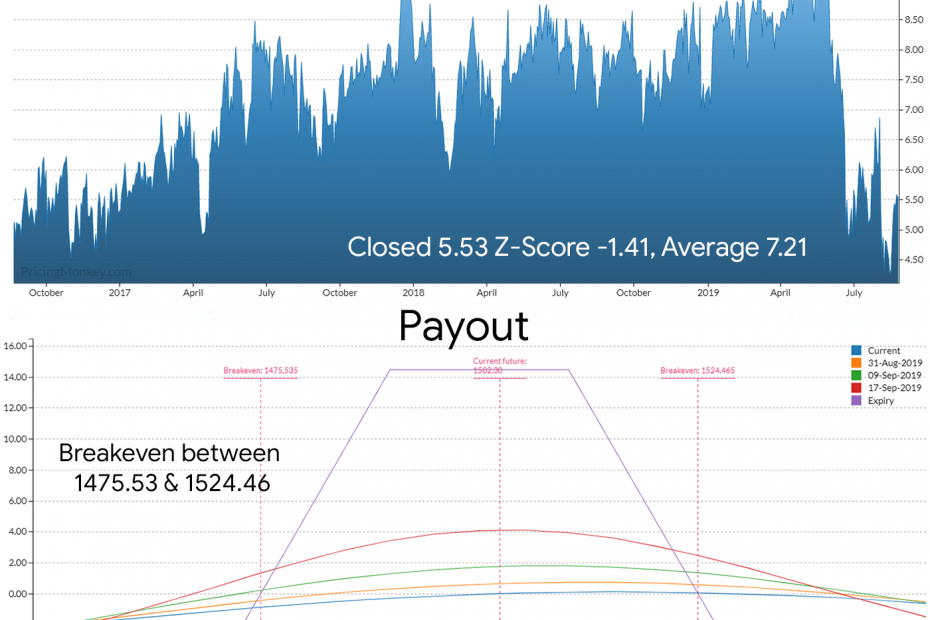Click the 4.50 right-axis value
Viewport: 930px width, 620px height.
[x=914, y=260]
